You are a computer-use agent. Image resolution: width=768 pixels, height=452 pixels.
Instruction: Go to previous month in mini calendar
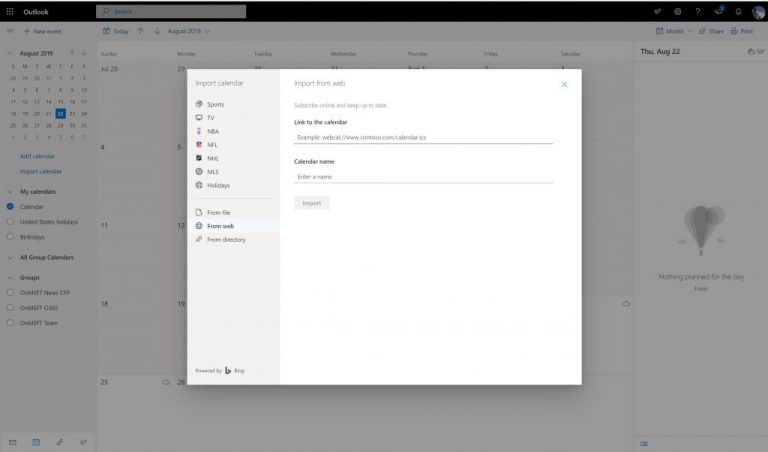pos(72,53)
